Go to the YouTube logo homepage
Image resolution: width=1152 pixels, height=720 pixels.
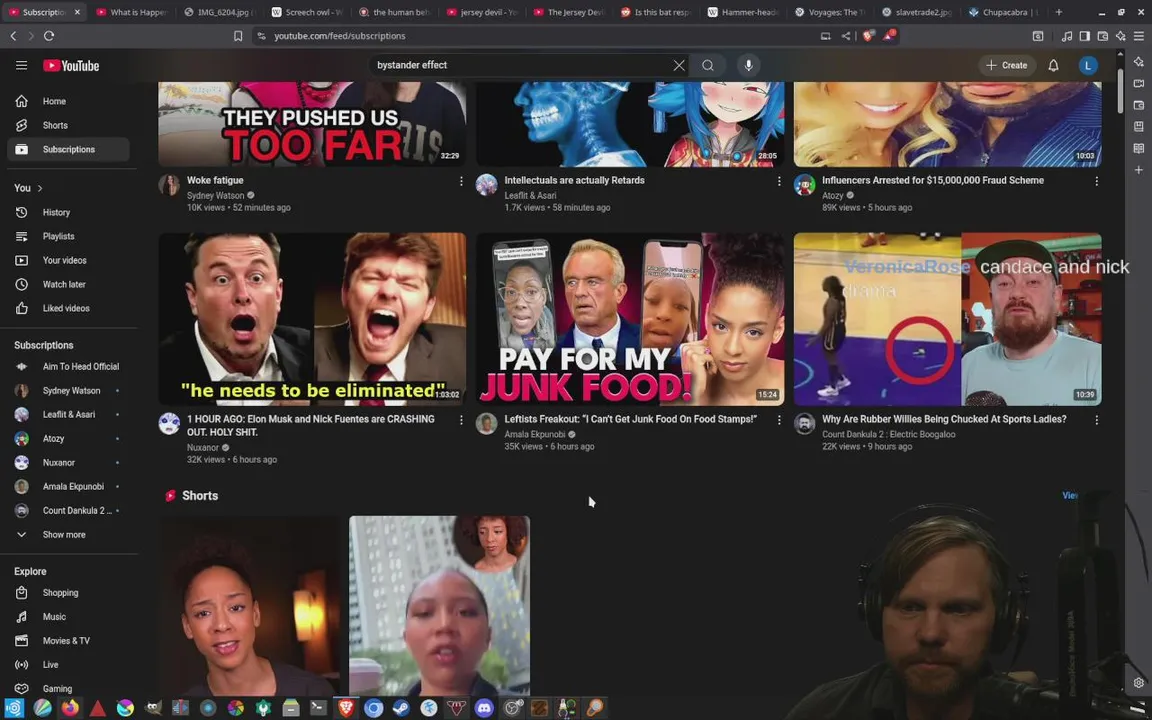coord(71,65)
